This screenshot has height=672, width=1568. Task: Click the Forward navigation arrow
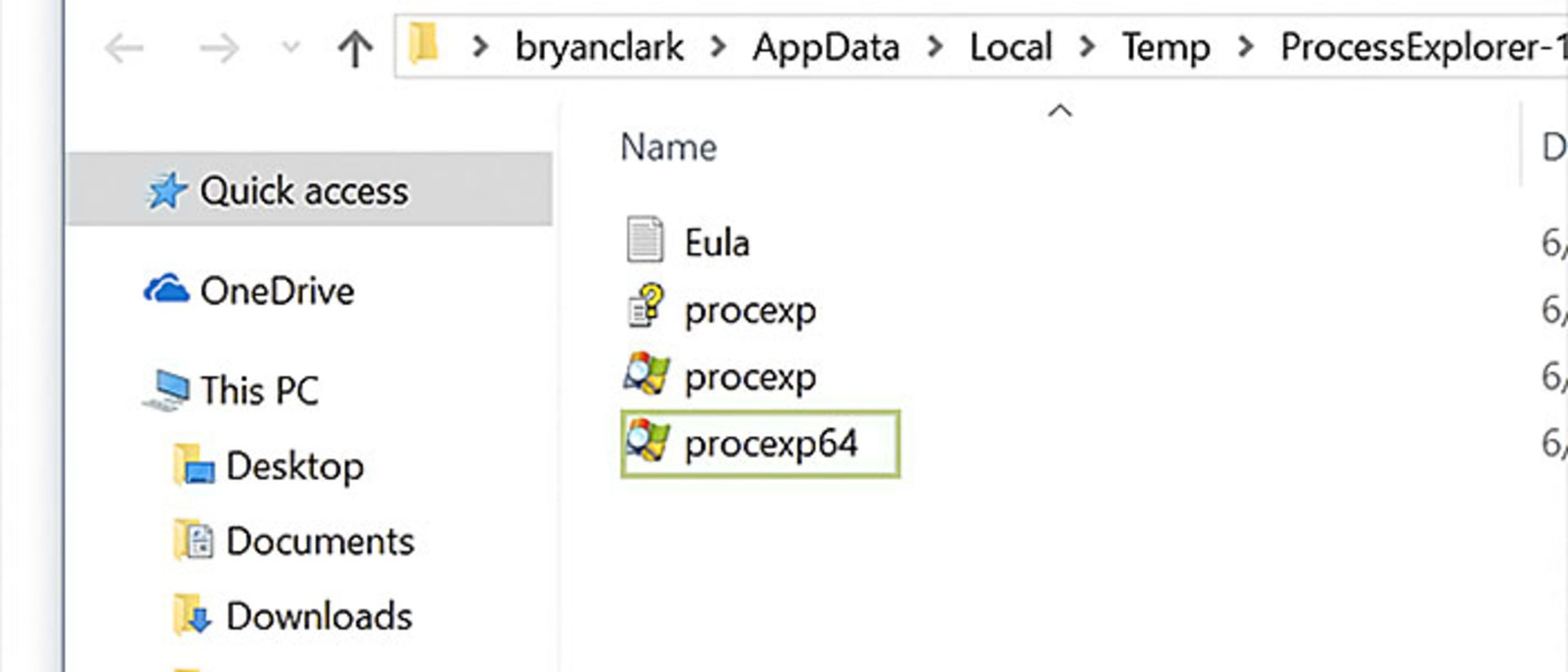(x=219, y=49)
